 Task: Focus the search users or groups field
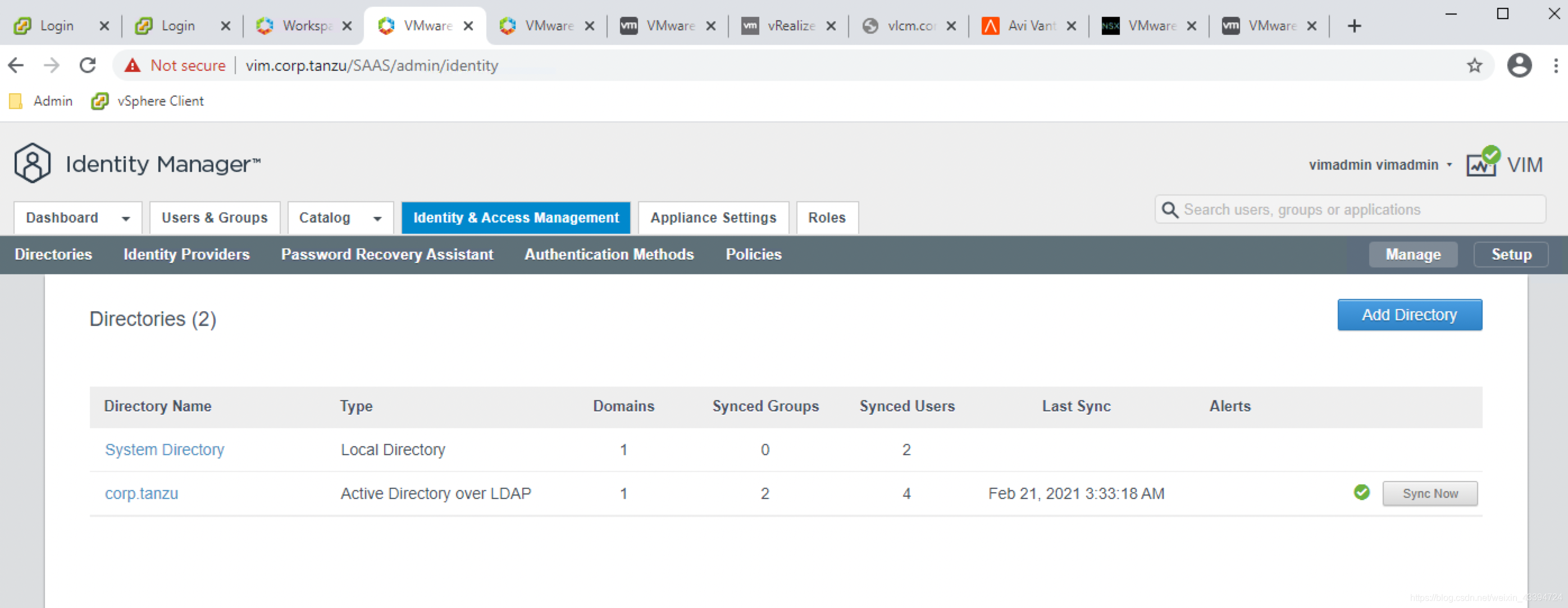point(1357,210)
